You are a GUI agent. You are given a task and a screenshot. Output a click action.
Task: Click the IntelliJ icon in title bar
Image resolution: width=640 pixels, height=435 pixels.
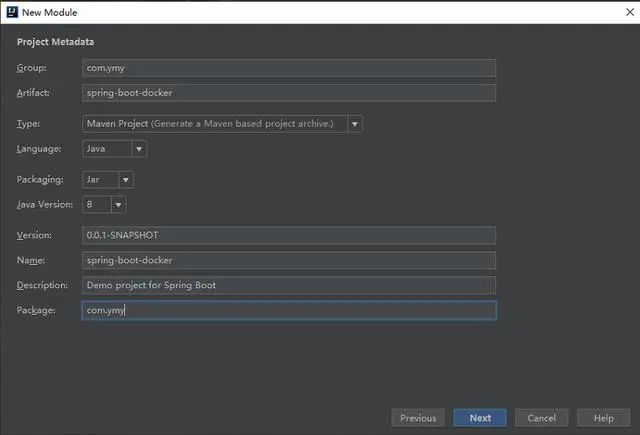pos(12,12)
